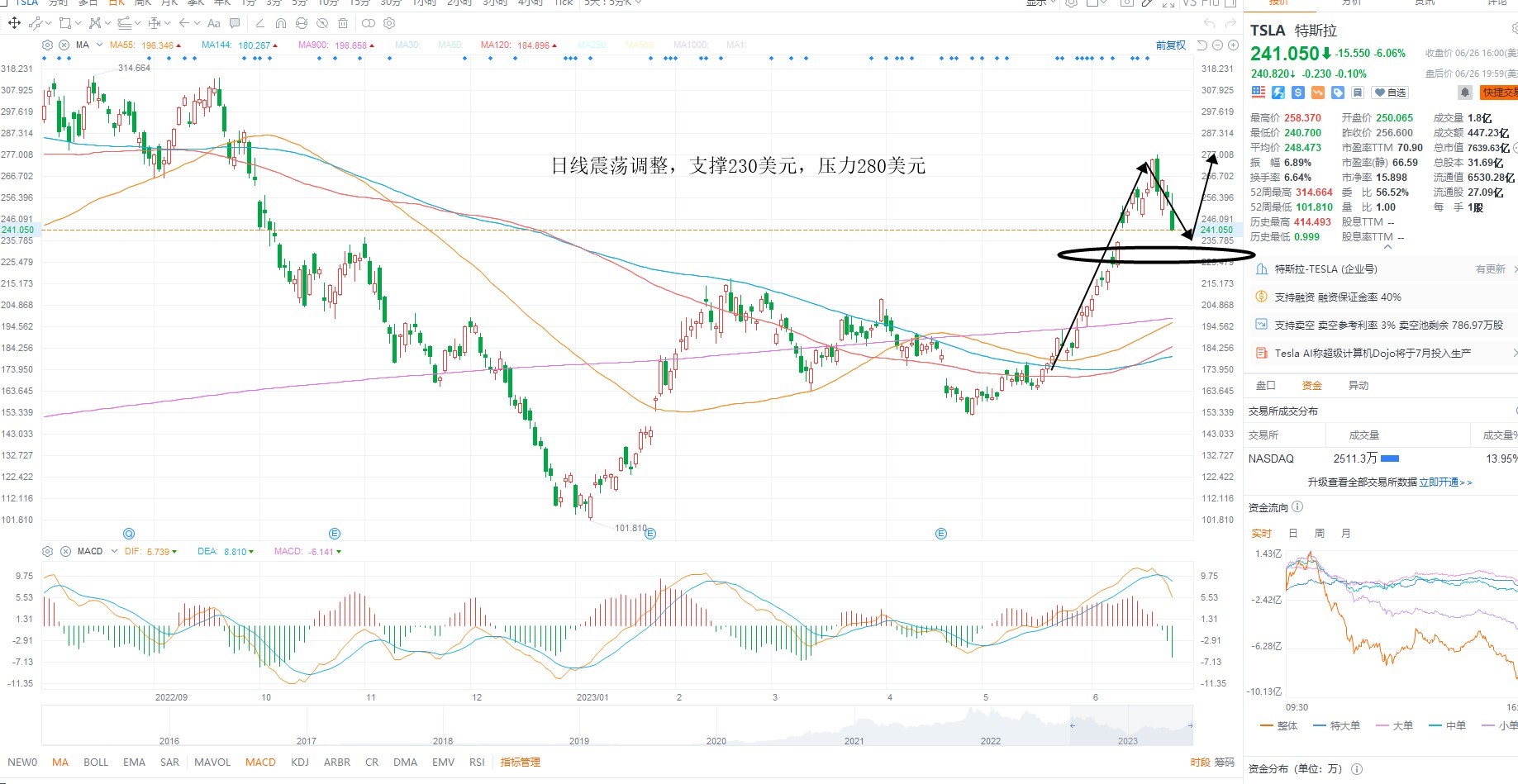Toggle the MA main indicator

60,763
